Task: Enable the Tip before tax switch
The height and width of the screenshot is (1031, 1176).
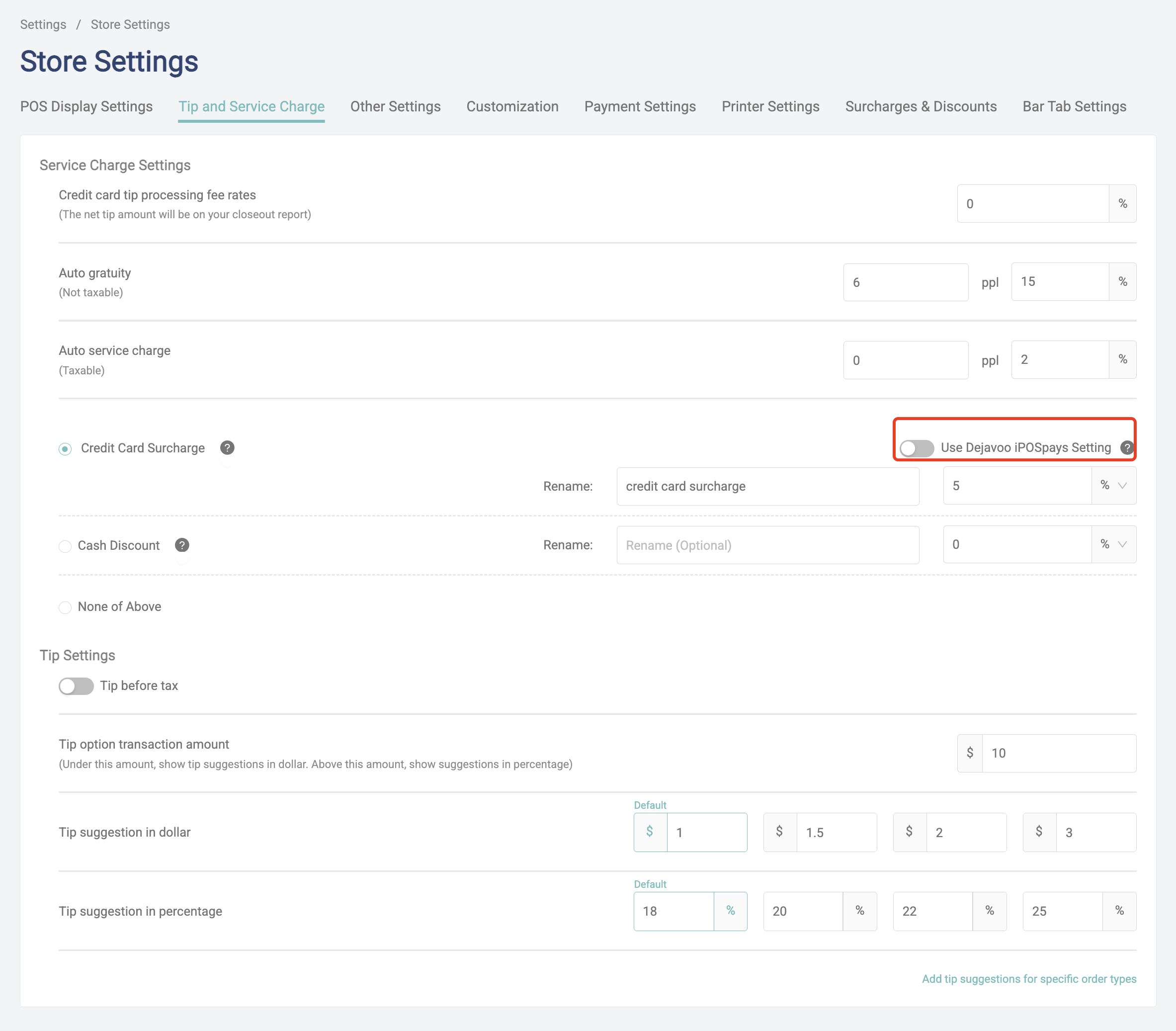Action: tap(76, 686)
